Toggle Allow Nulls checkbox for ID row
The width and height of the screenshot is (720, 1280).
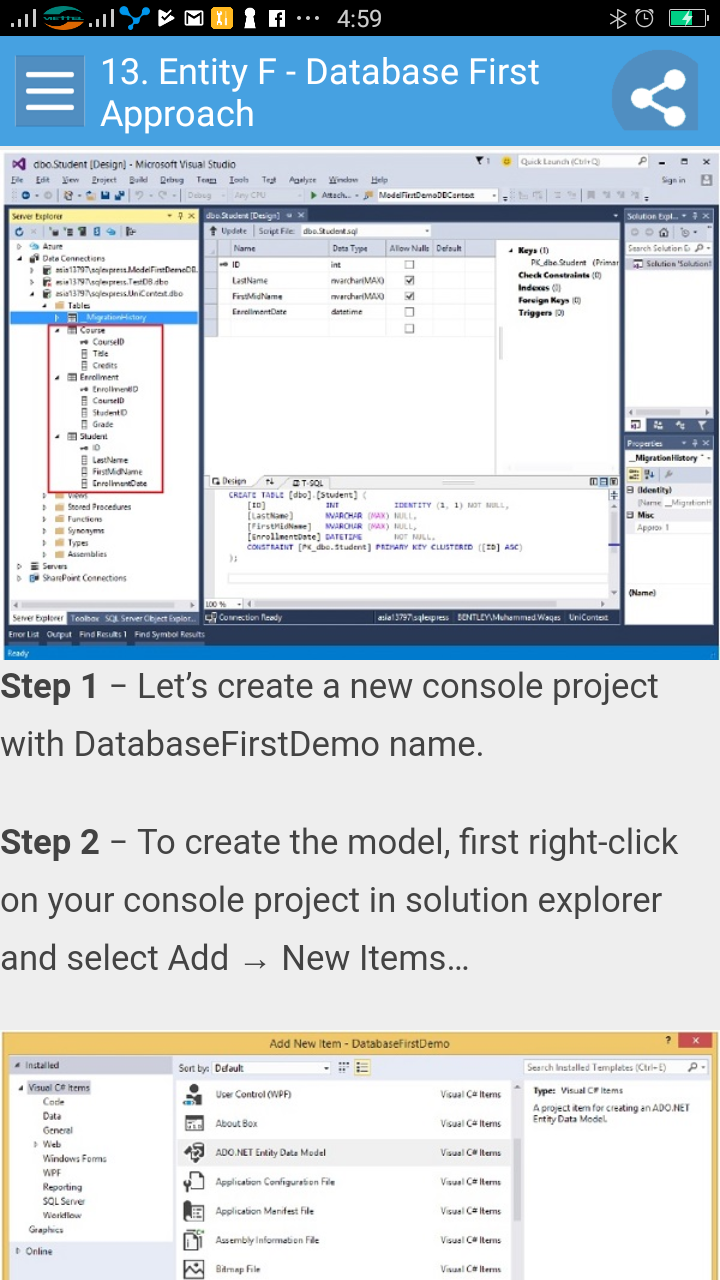click(x=409, y=265)
